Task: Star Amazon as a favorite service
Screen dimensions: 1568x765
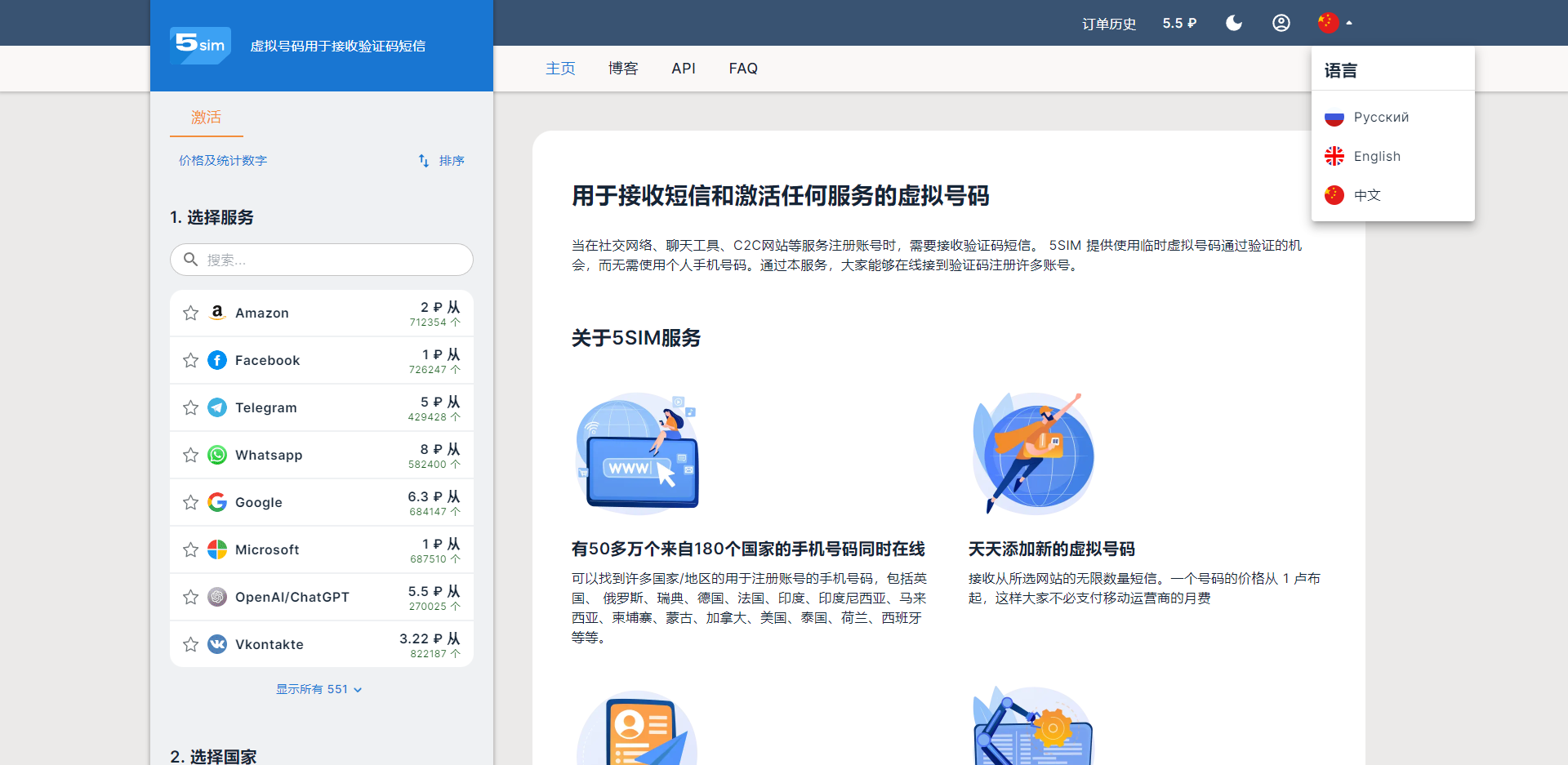Action: [x=190, y=313]
